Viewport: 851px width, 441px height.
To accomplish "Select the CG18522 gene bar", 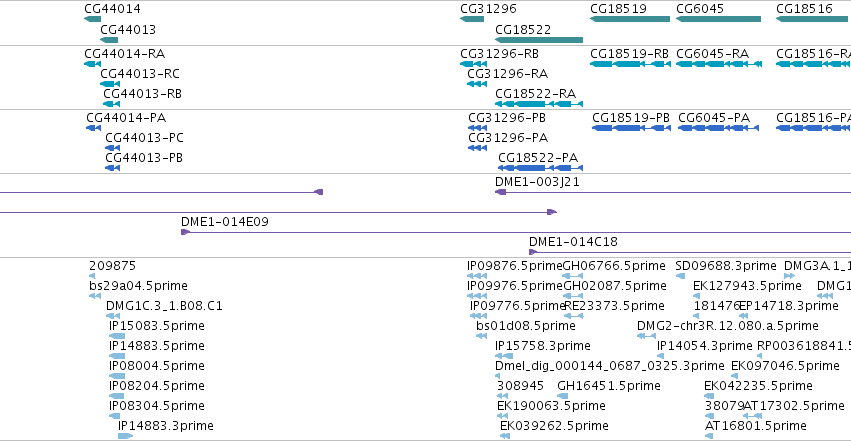I will coord(539,40).
